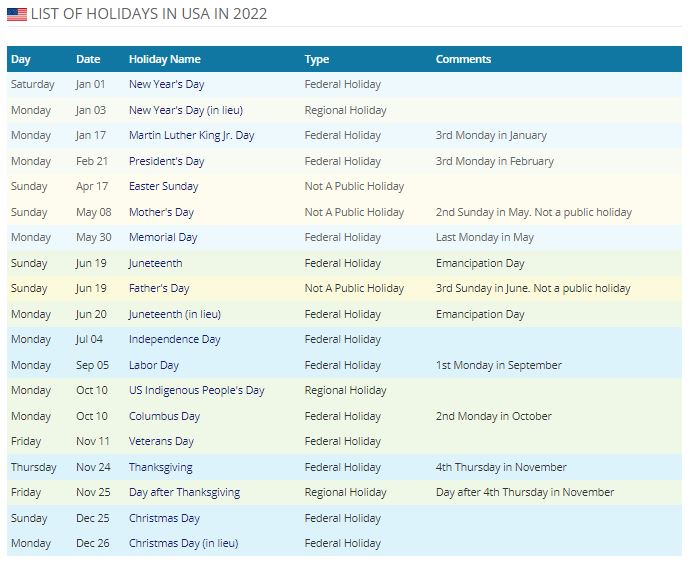Open the Christmas Day link on the Sunday row
Viewport: 692px width, 569px height.
(164, 518)
